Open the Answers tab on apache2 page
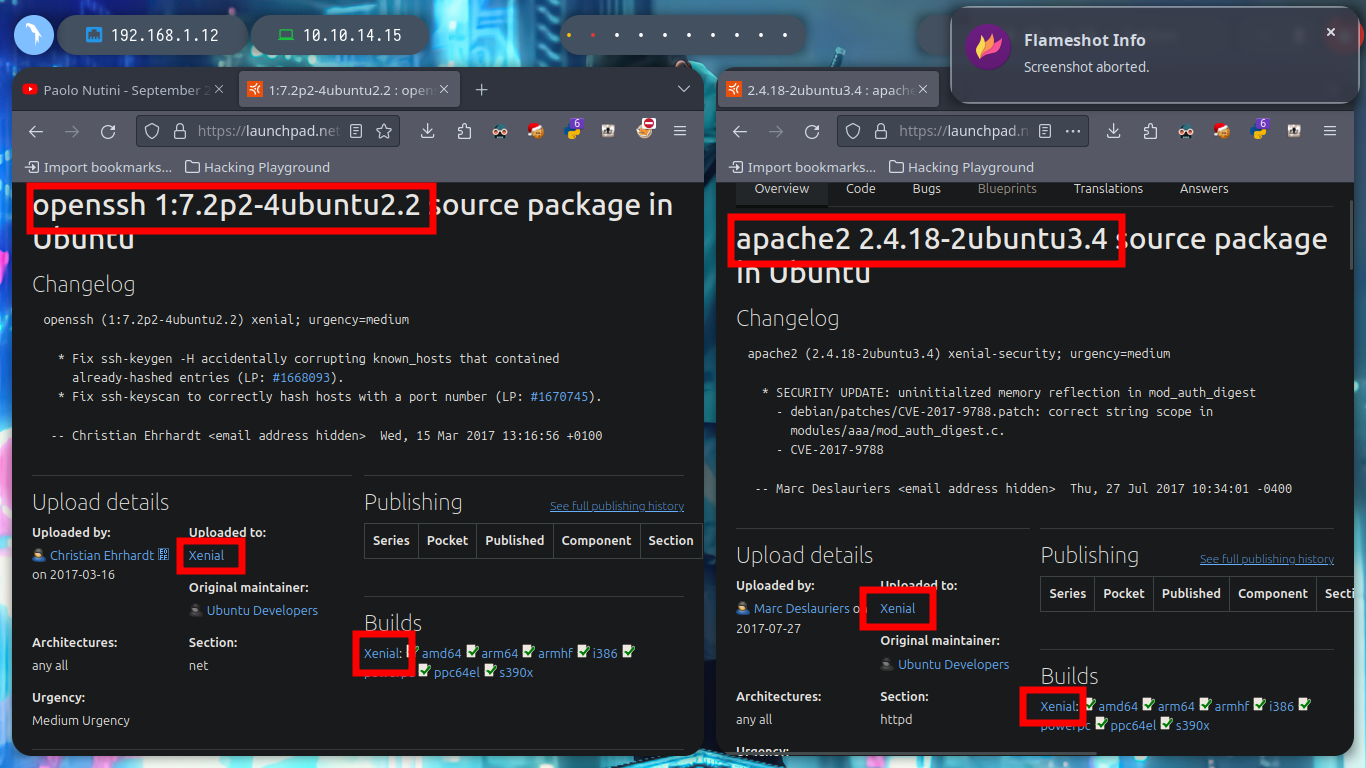This screenshot has width=1366, height=768. click(x=1204, y=189)
